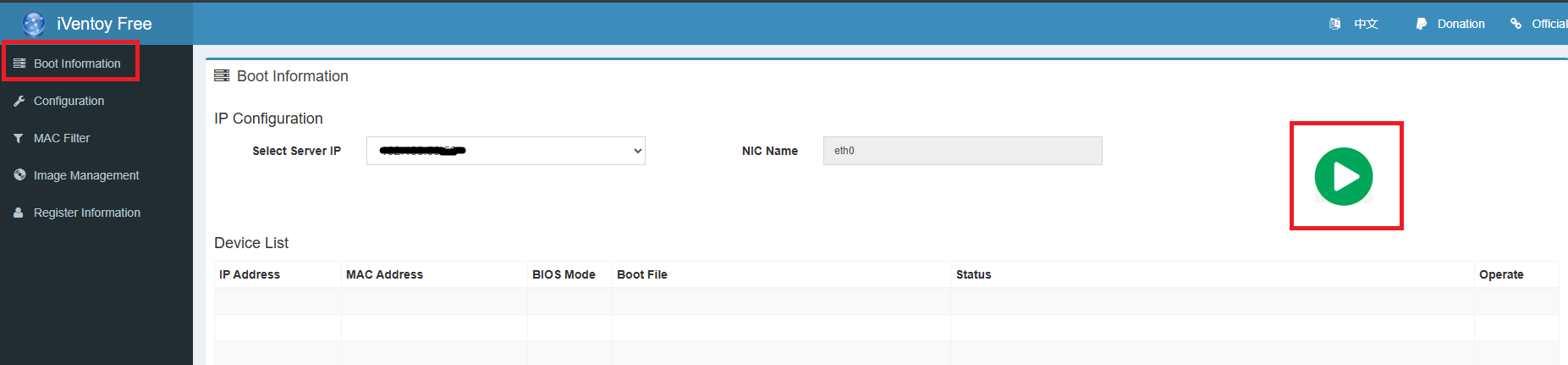Click the MAC Filter funnel icon
The image size is (1568, 365).
tap(19, 138)
